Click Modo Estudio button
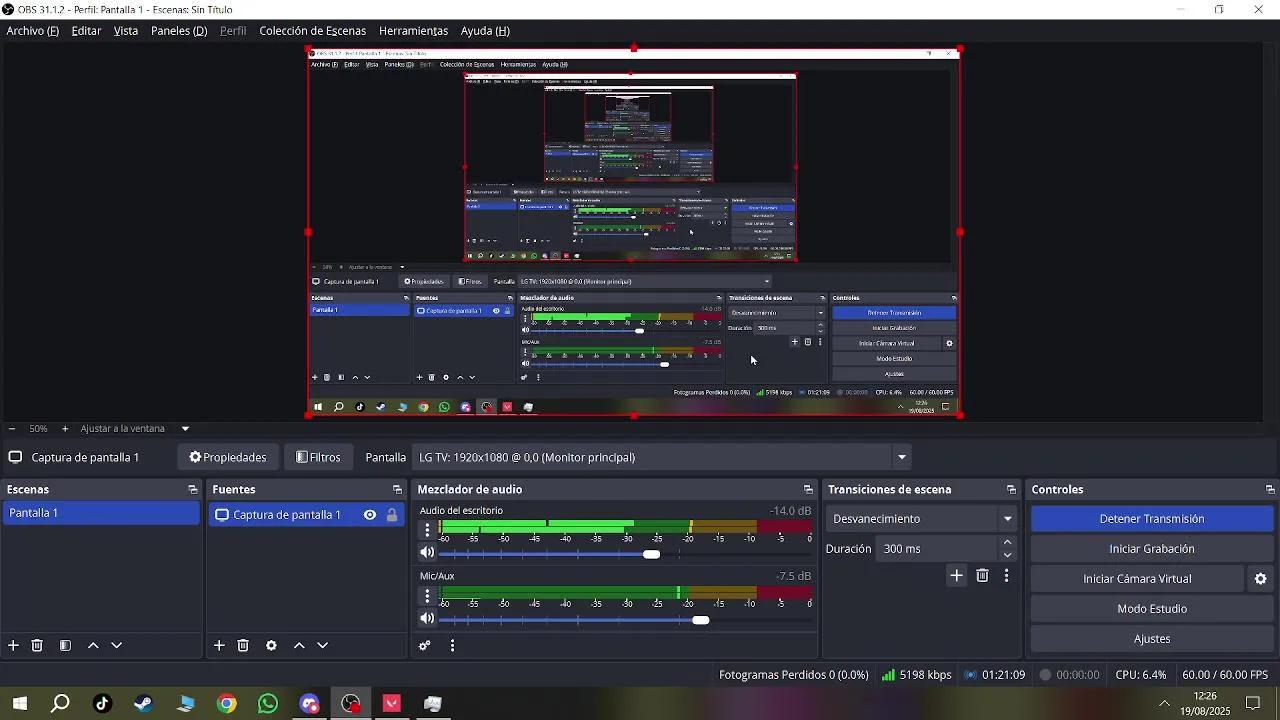 pyautogui.click(x=1152, y=609)
